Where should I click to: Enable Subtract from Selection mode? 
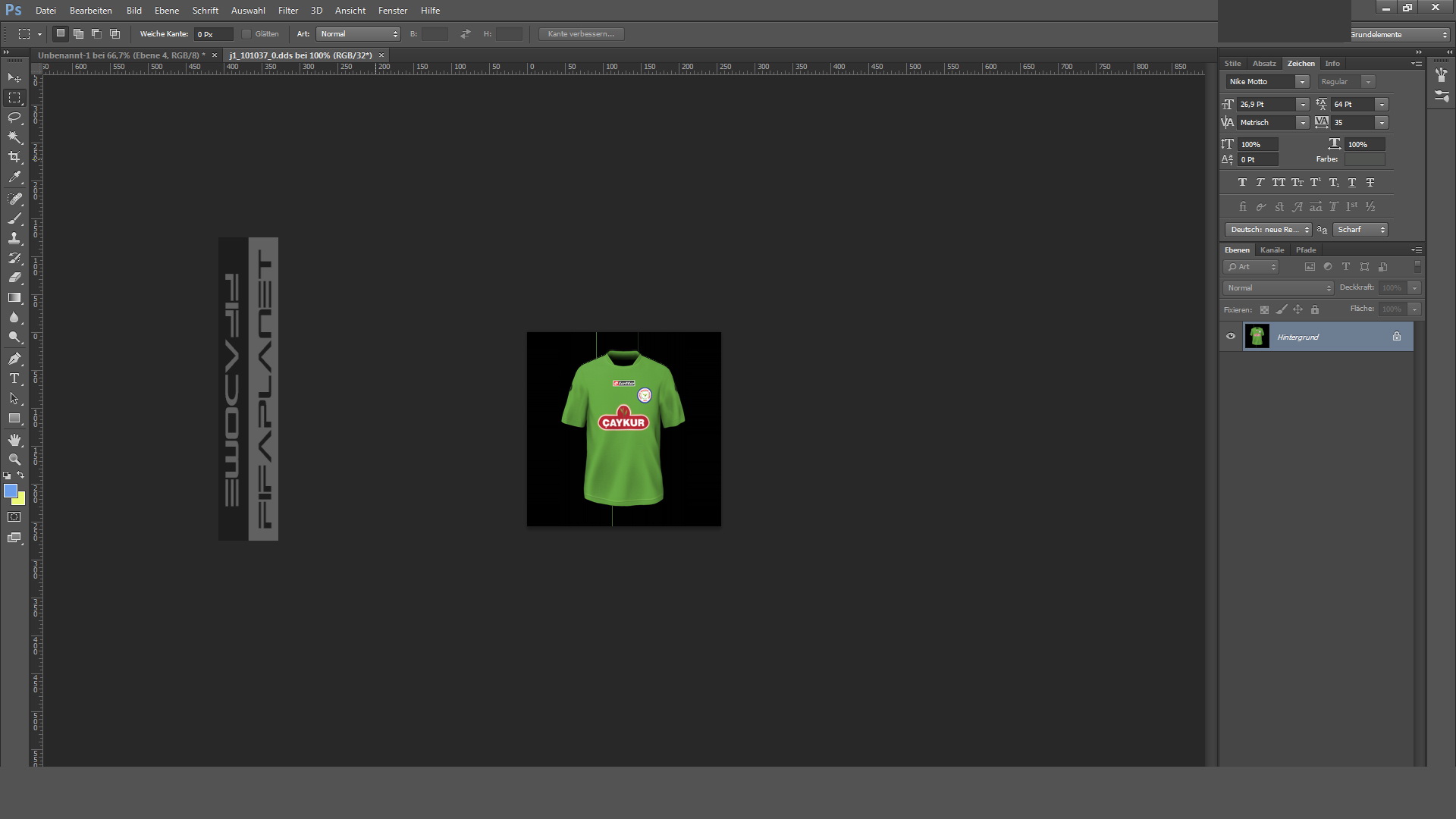point(96,33)
